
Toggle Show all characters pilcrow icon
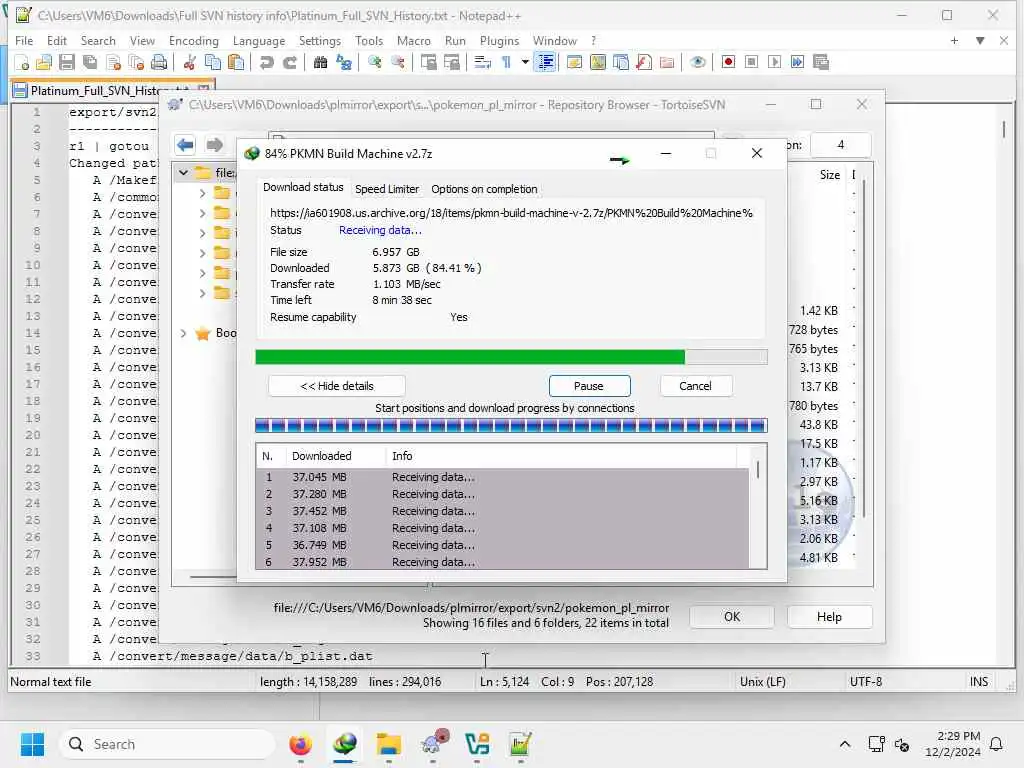click(506, 63)
